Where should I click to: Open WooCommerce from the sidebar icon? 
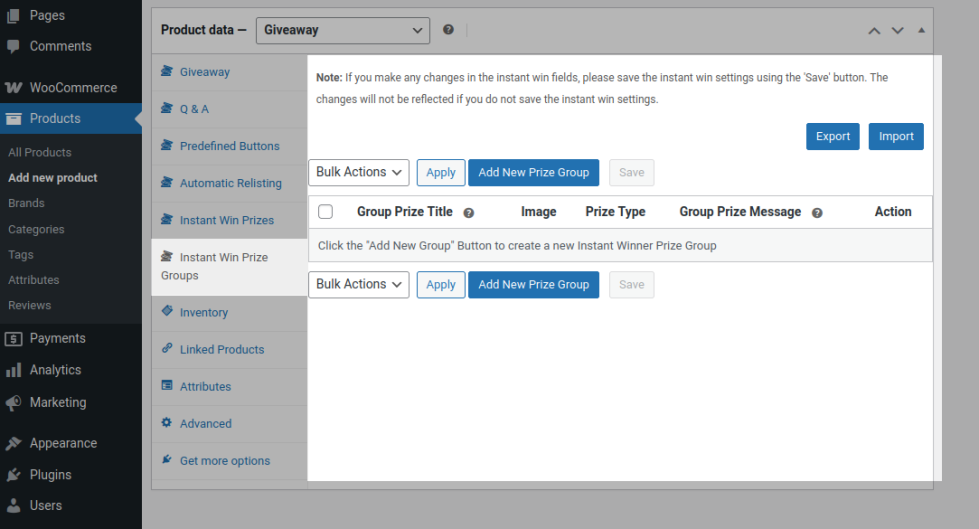click(x=14, y=87)
